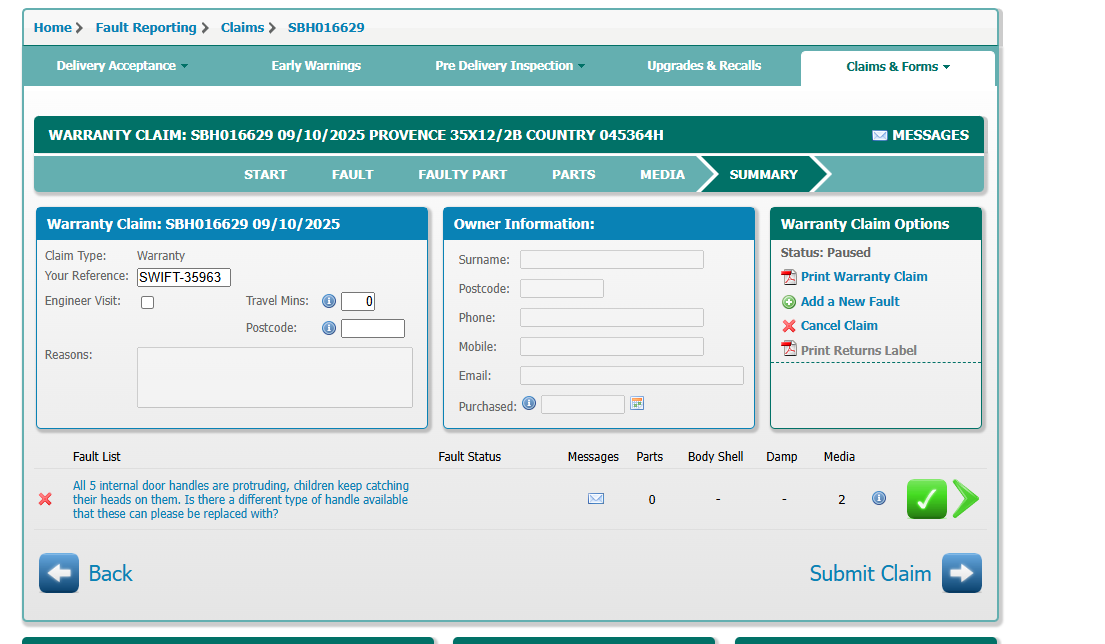Click the Print Returns Label PDF icon

click(789, 349)
